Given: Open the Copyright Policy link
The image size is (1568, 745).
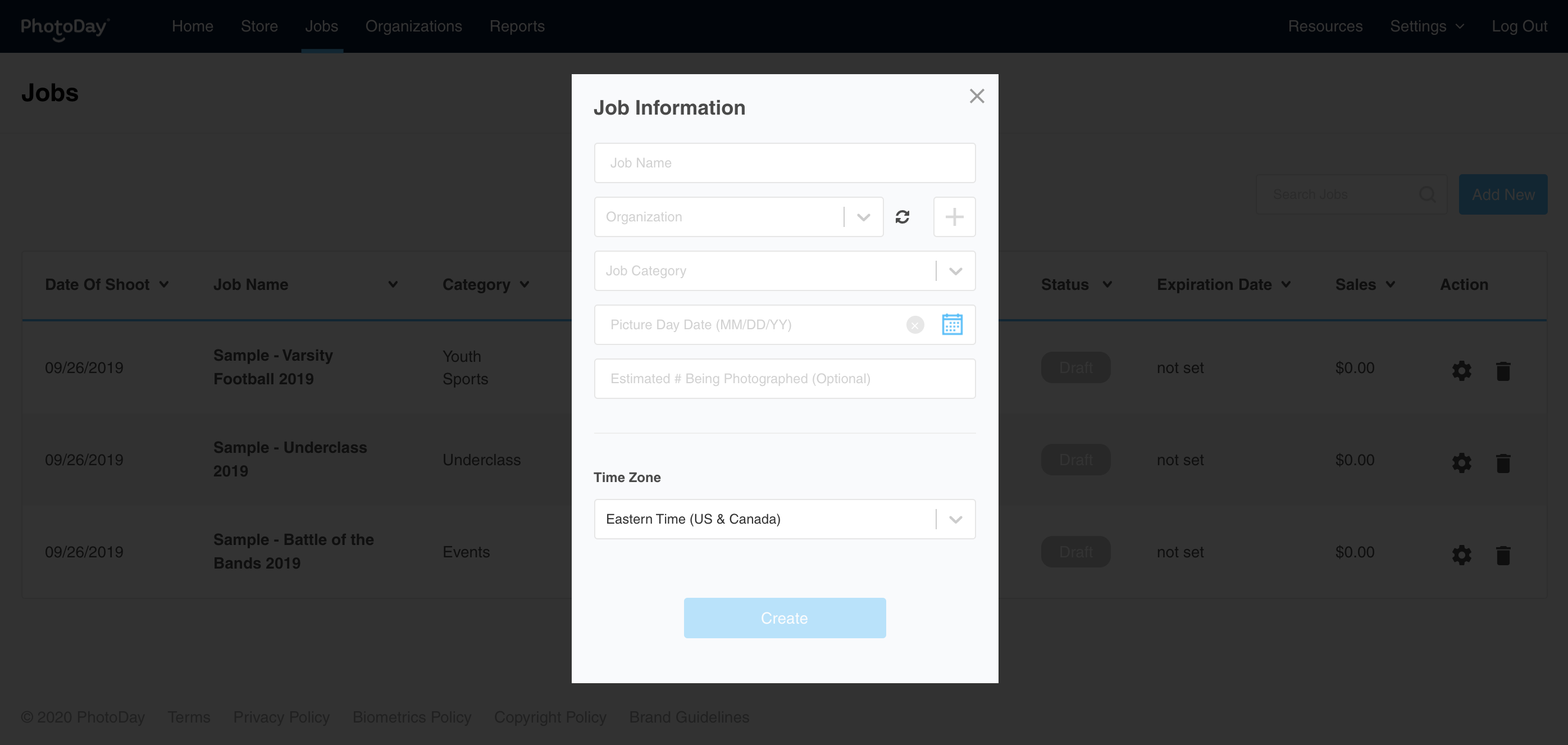Looking at the screenshot, I should pyautogui.click(x=550, y=717).
